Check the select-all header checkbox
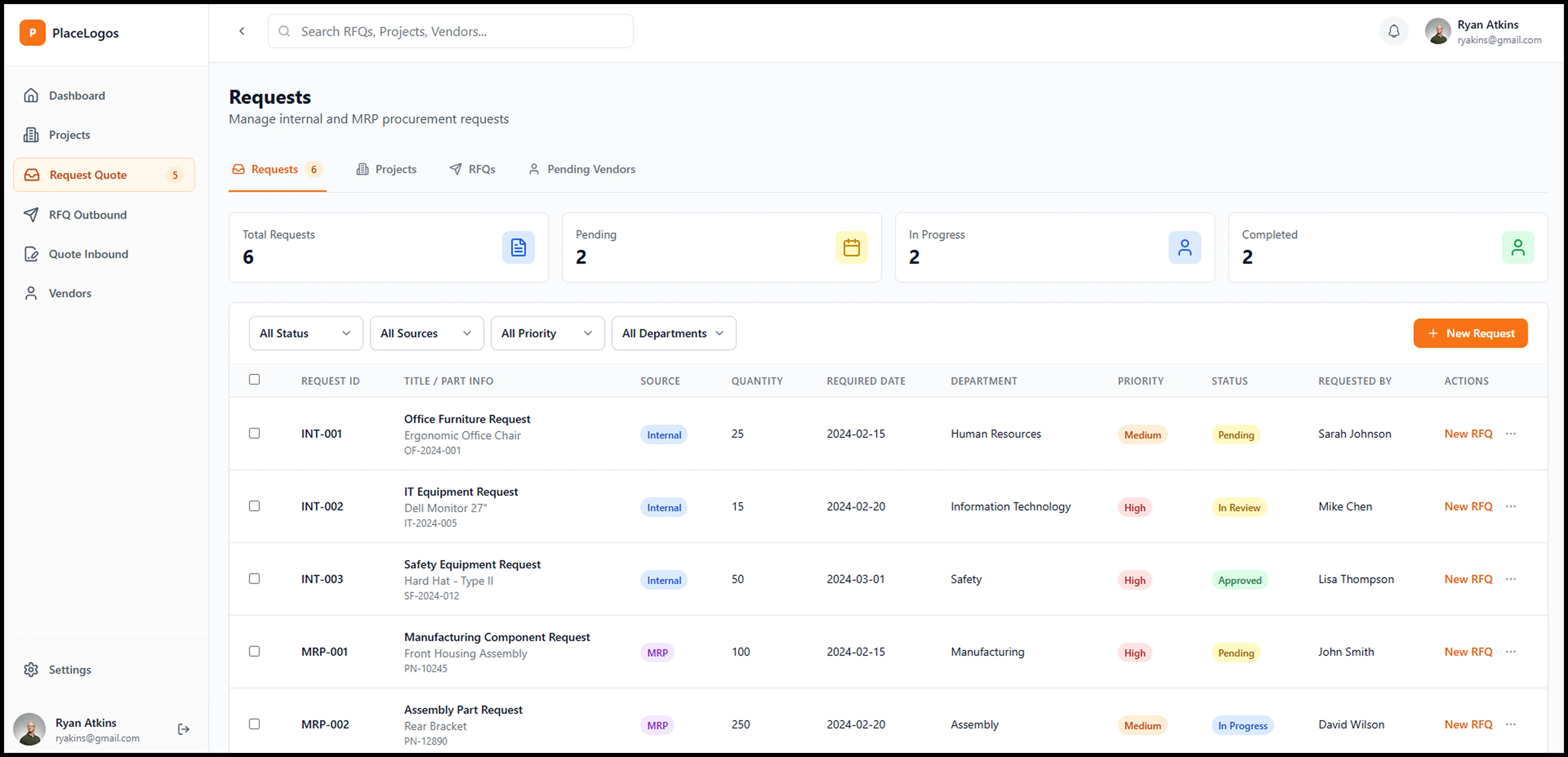Screen dimensions: 1568x757 [x=254, y=380]
